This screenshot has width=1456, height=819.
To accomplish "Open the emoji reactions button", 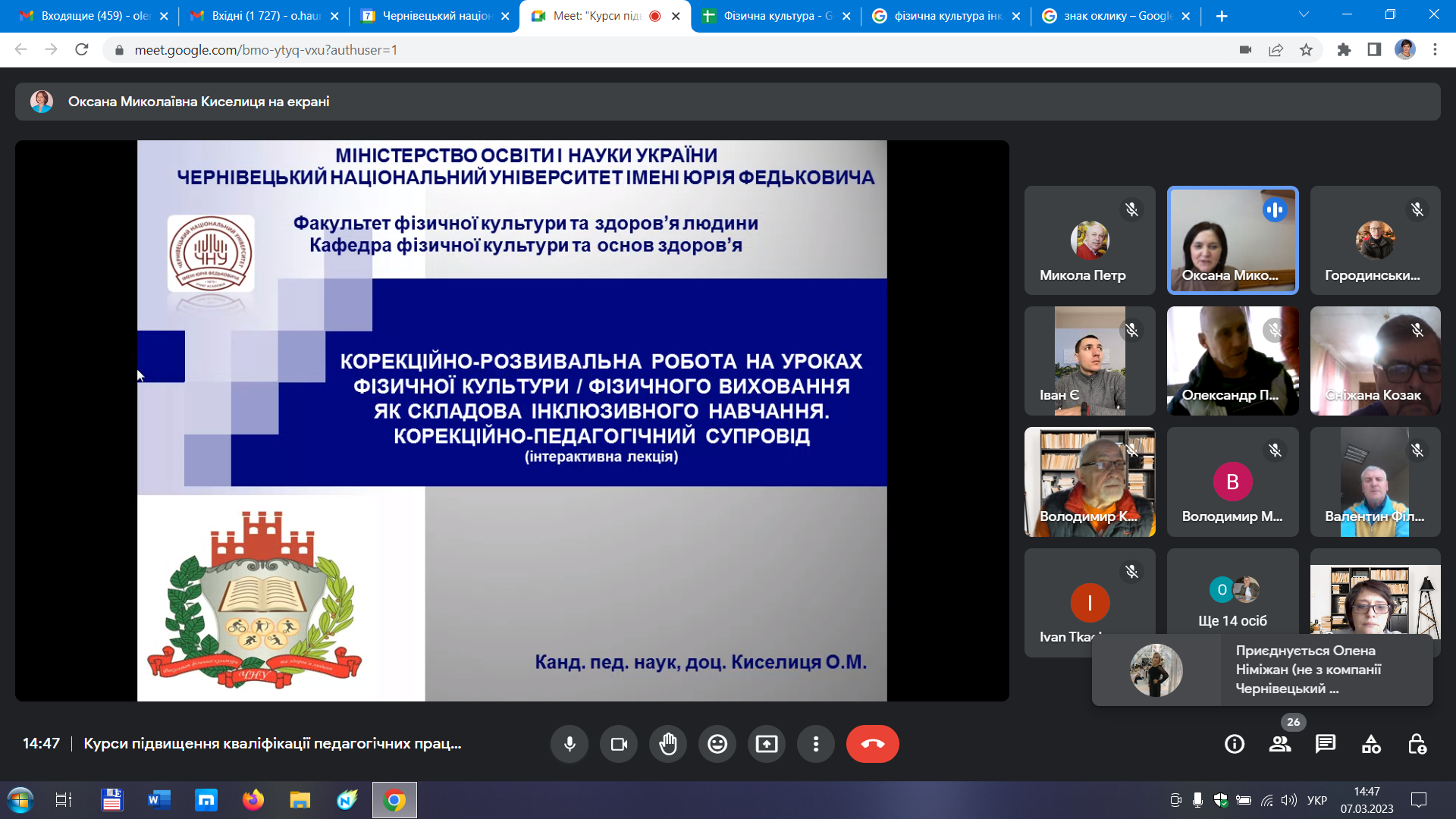I will coord(717,744).
